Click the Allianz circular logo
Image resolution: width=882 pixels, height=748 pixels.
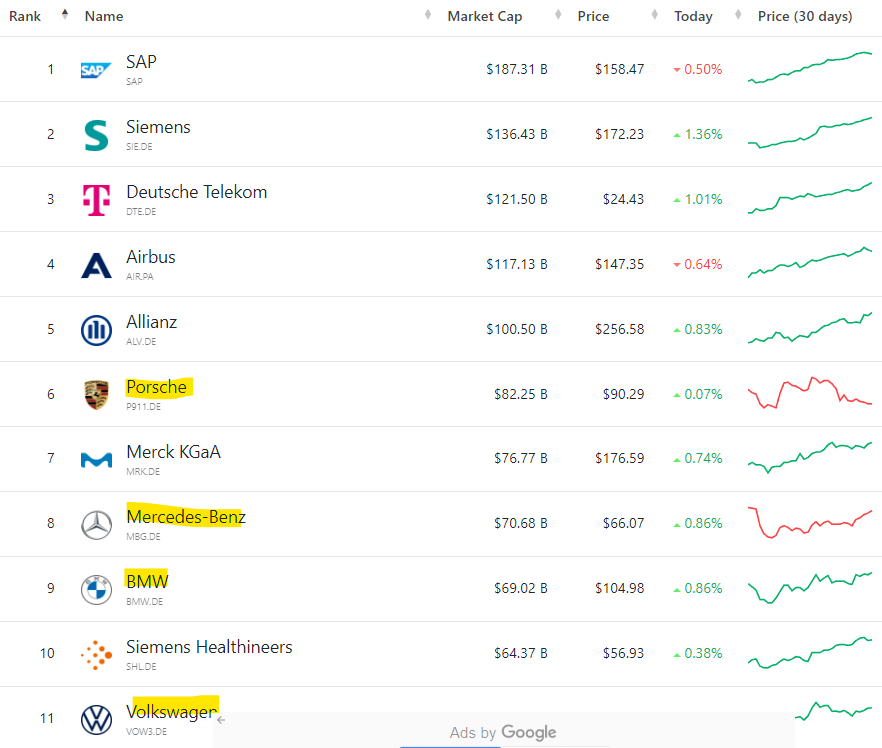coord(96,330)
